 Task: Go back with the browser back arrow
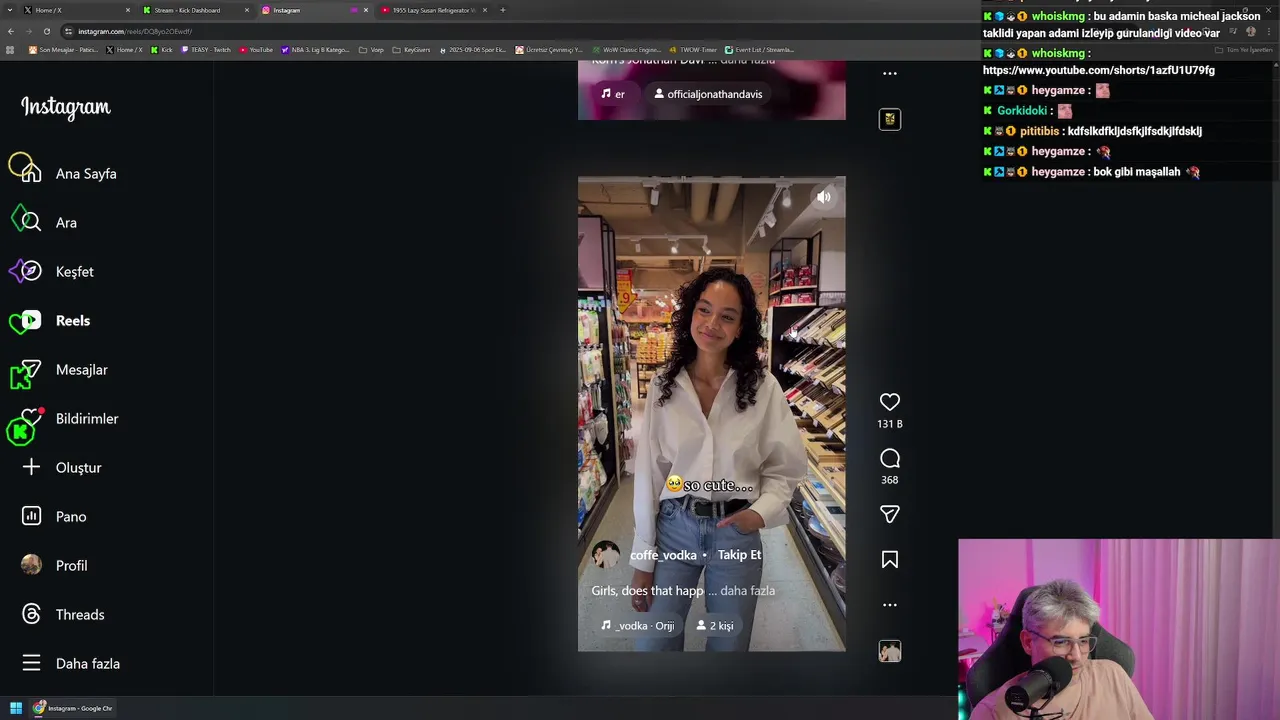pos(10,31)
